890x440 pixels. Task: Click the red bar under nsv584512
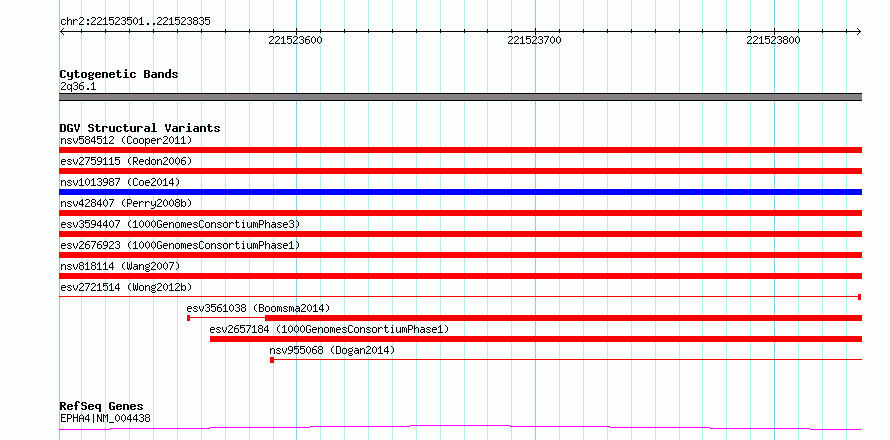point(461,150)
